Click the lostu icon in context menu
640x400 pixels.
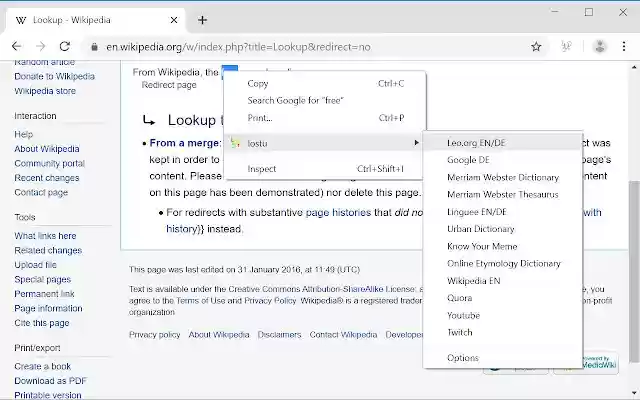point(235,143)
